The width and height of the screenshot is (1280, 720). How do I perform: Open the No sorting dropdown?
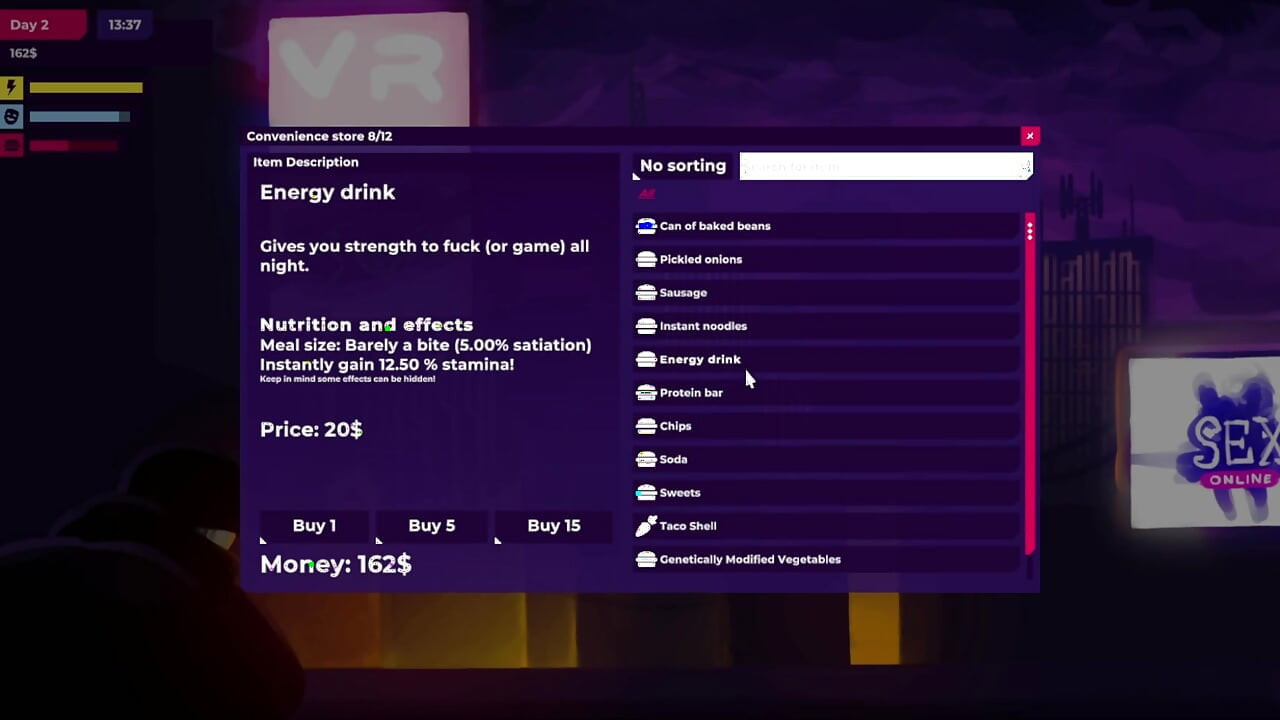(683, 166)
